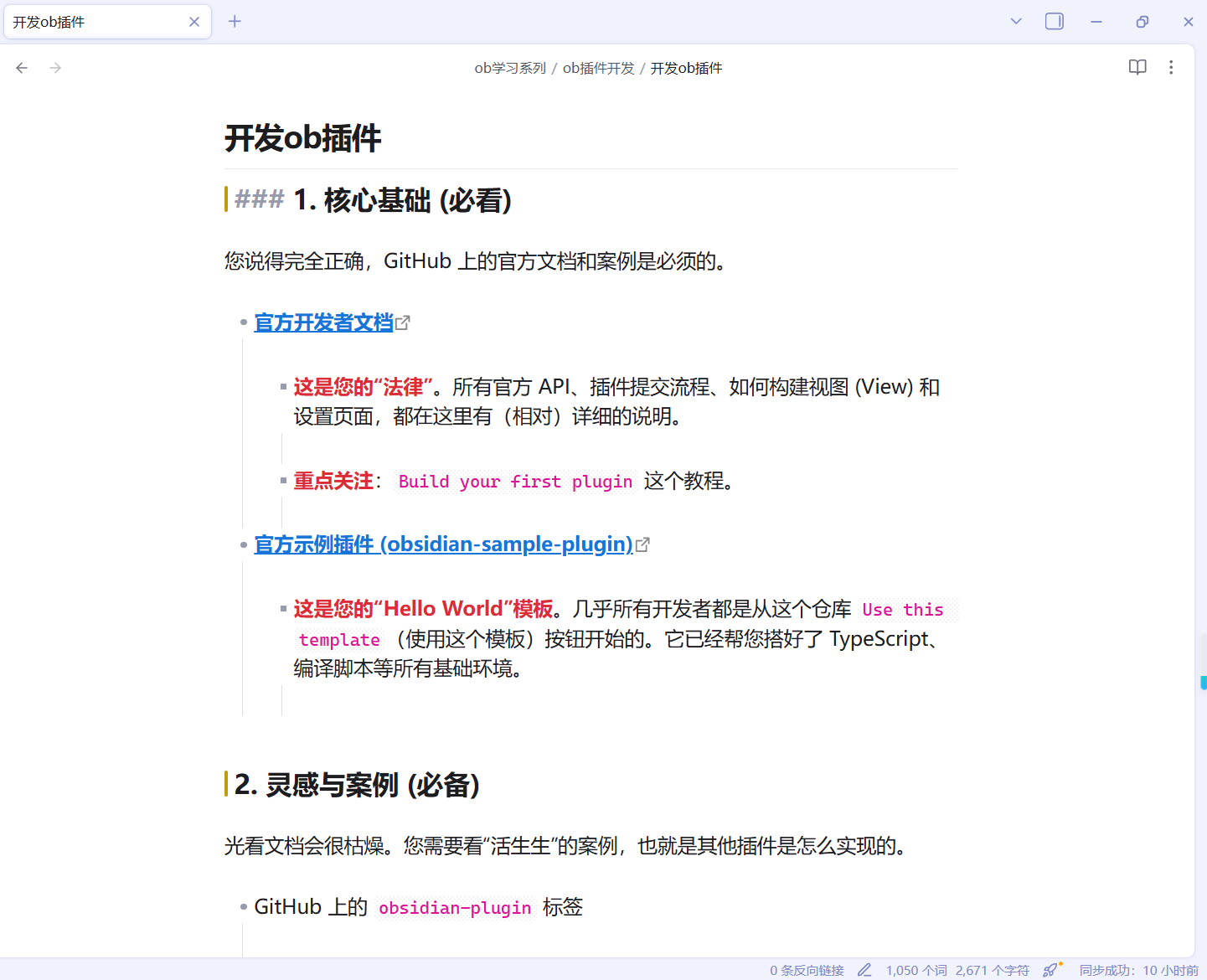The image size is (1207, 980).
Task: Close the Obsidian window
Action: [1188, 22]
